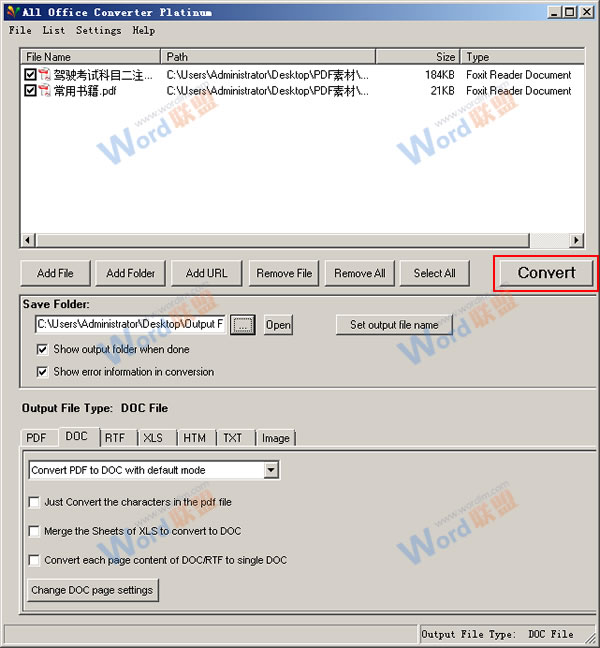This screenshot has height=648, width=600.
Task: Sort by the Path column header
Action: (268, 57)
